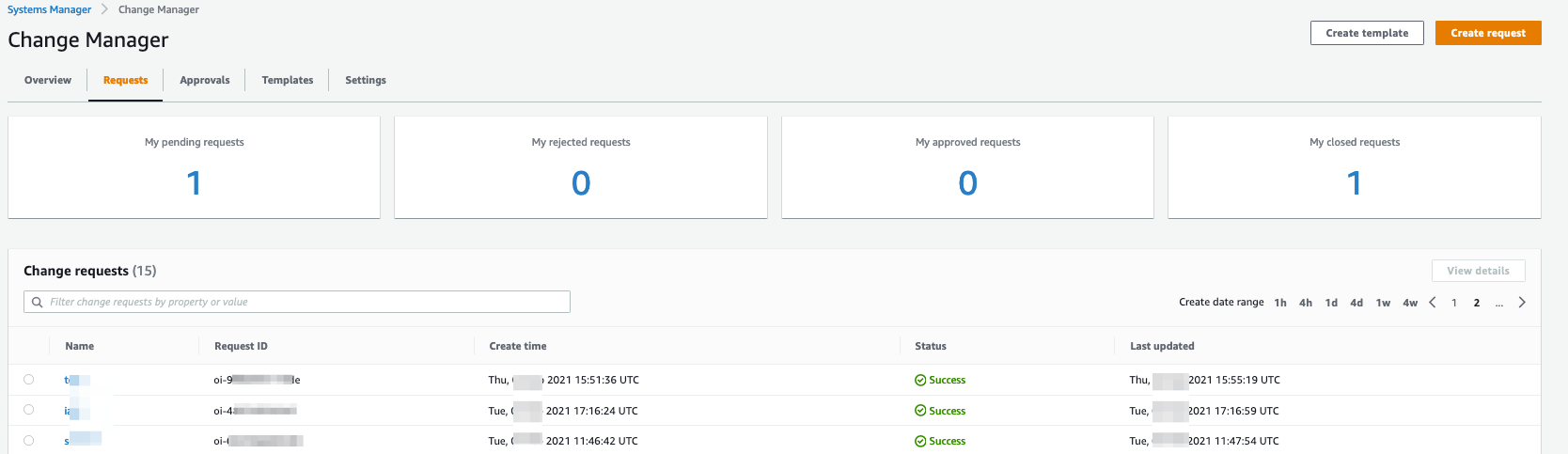
Task: Open the Approvals tab
Action: pyautogui.click(x=205, y=80)
